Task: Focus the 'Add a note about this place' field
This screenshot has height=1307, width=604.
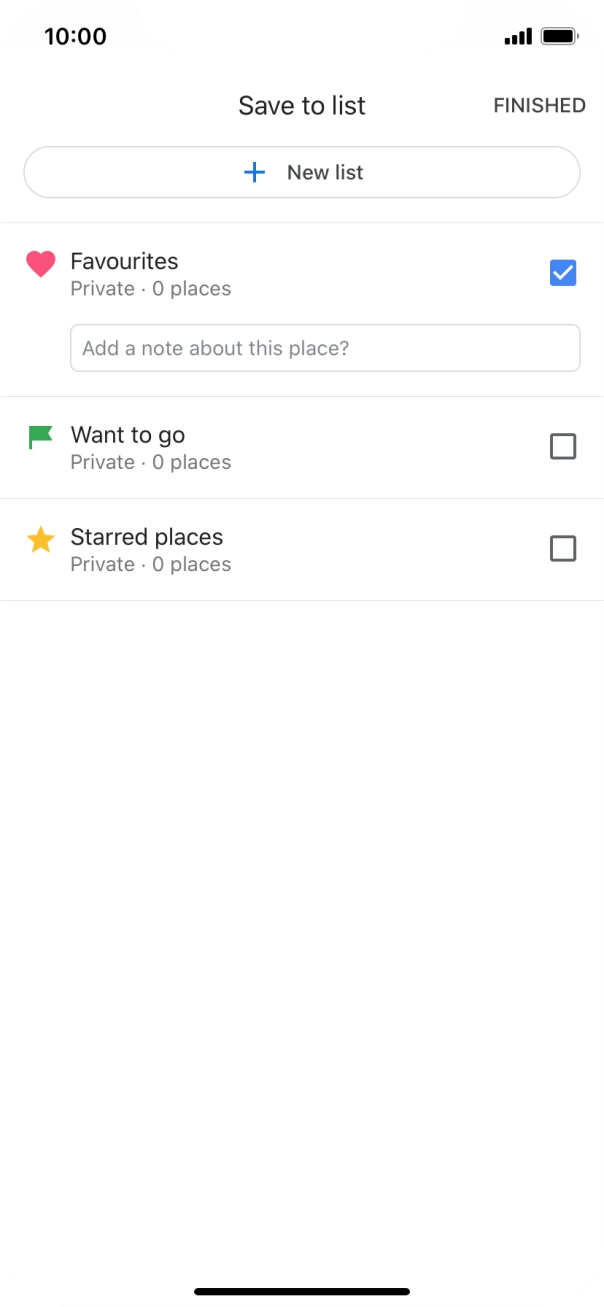Action: pos(325,348)
